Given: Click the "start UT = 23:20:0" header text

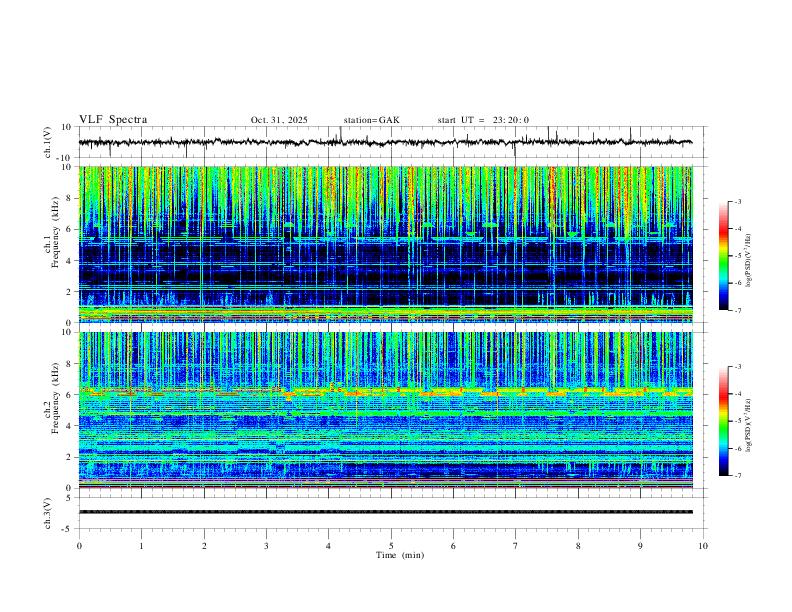Looking at the screenshot, I should [483, 120].
